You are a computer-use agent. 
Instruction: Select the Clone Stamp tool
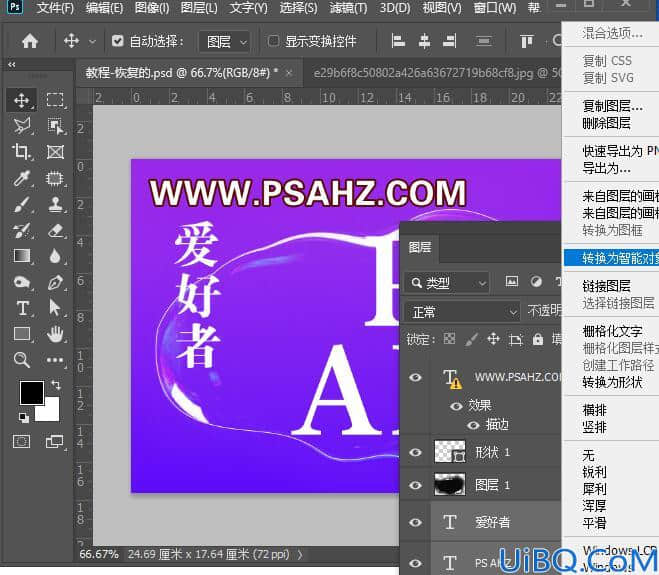coord(55,204)
